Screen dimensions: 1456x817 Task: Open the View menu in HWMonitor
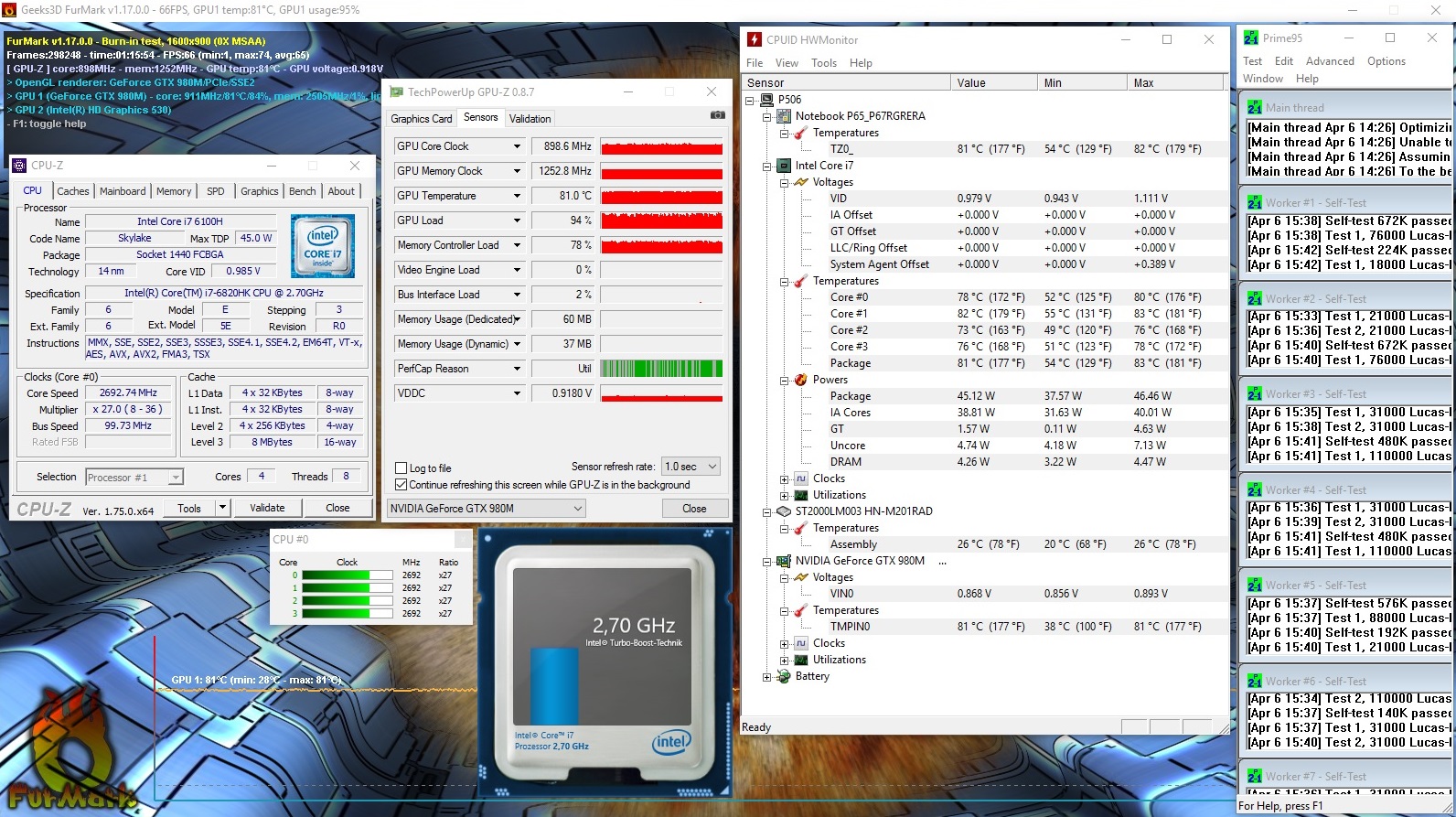[x=787, y=63]
